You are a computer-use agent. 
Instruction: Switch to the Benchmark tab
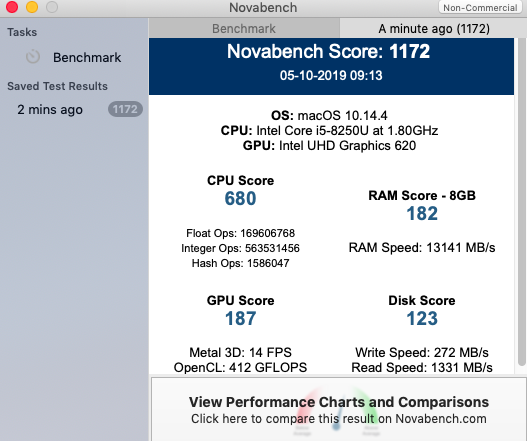(244, 29)
